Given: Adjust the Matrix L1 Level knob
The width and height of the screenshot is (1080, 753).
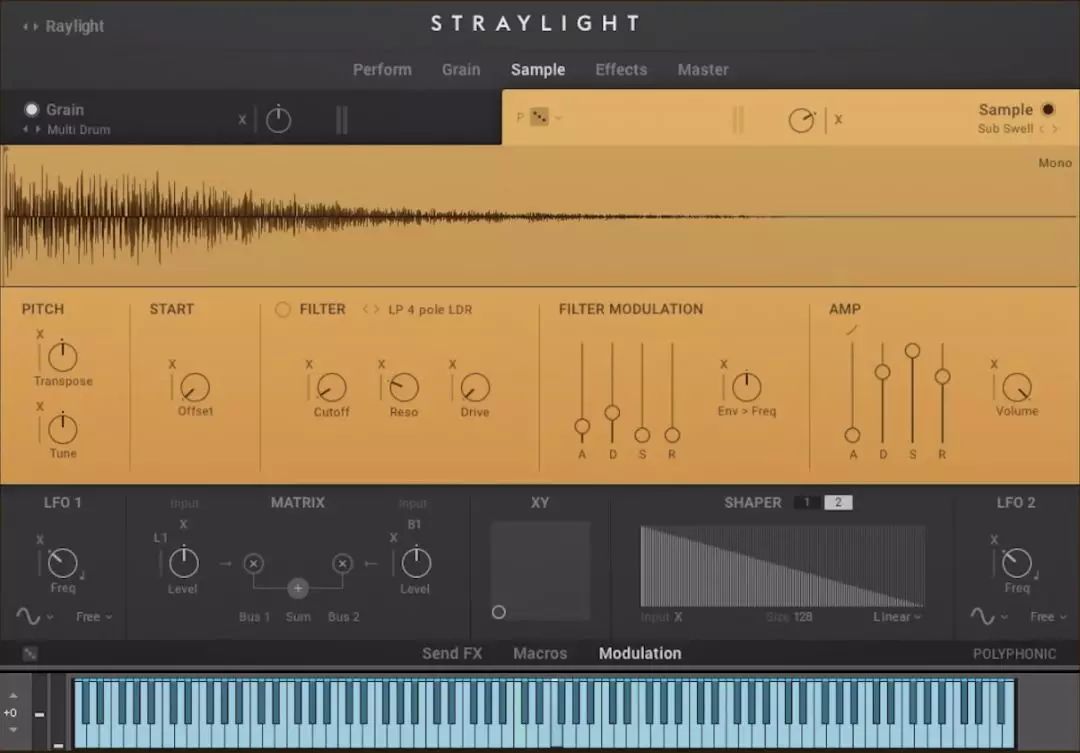Looking at the screenshot, I should pos(183,563).
